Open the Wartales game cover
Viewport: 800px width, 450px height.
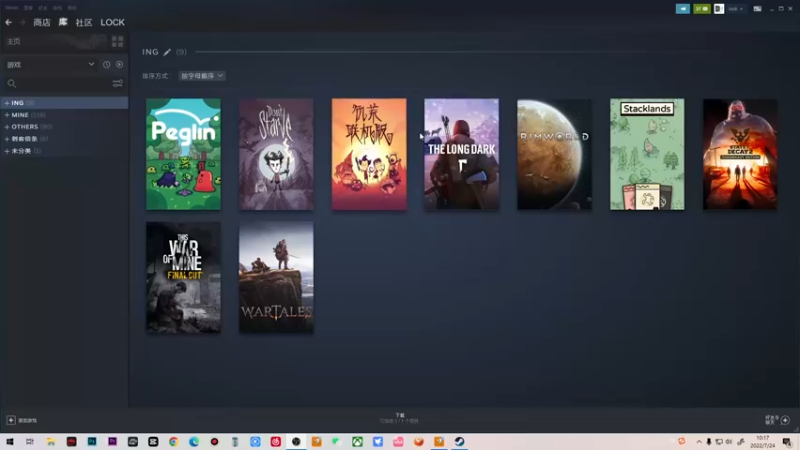click(276, 278)
